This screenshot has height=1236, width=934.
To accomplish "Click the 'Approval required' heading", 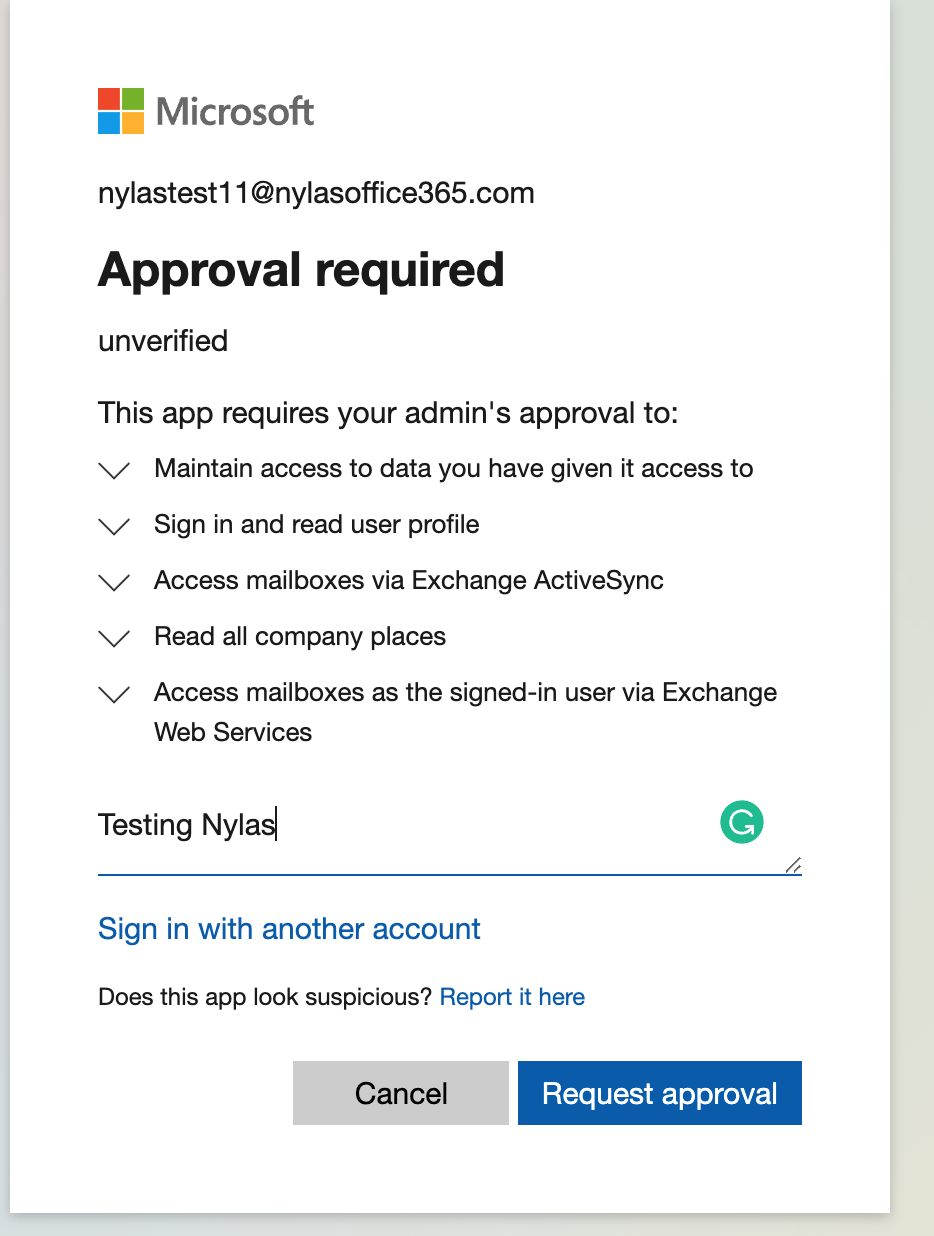I will [x=301, y=269].
